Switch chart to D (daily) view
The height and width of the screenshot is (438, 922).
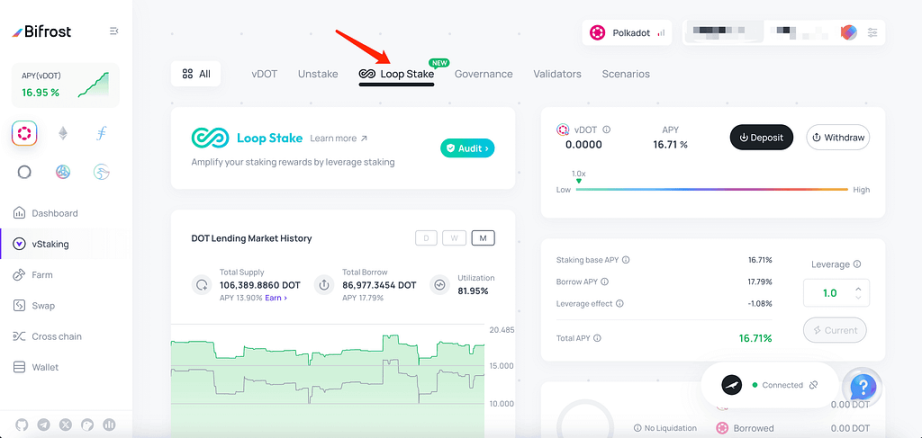point(426,238)
